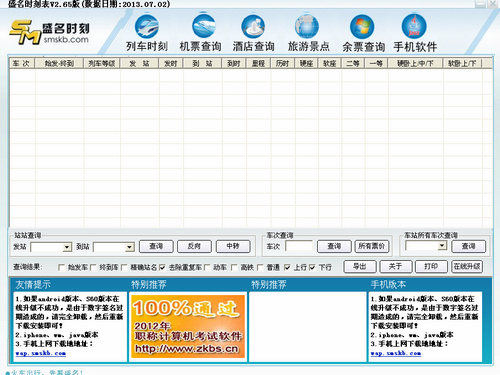Sort by the 列车等级 column header
The width and height of the screenshot is (500, 375).
click(x=102, y=63)
